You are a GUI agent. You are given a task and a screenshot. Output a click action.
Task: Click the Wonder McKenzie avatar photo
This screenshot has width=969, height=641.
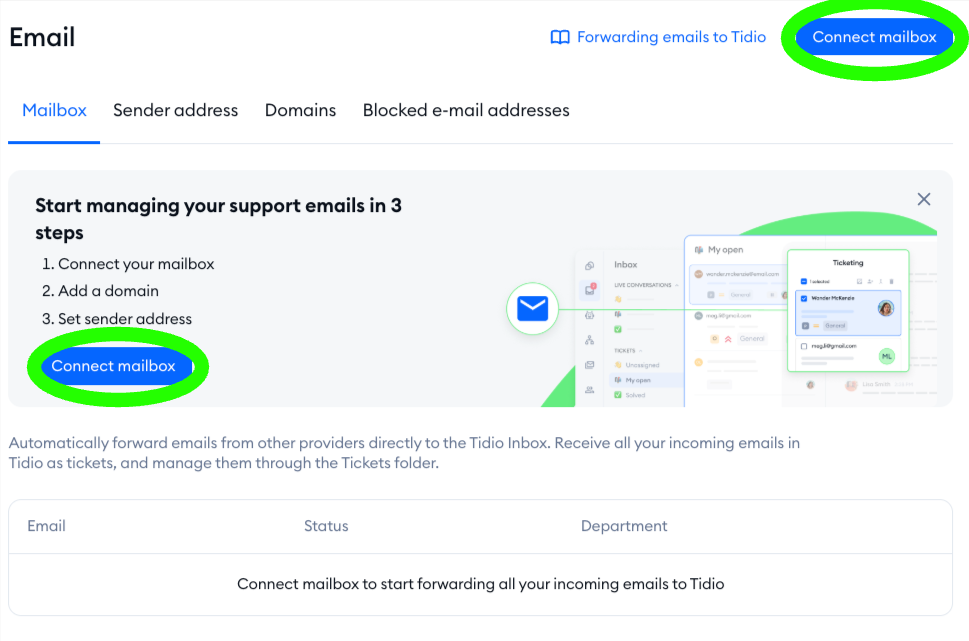885,308
